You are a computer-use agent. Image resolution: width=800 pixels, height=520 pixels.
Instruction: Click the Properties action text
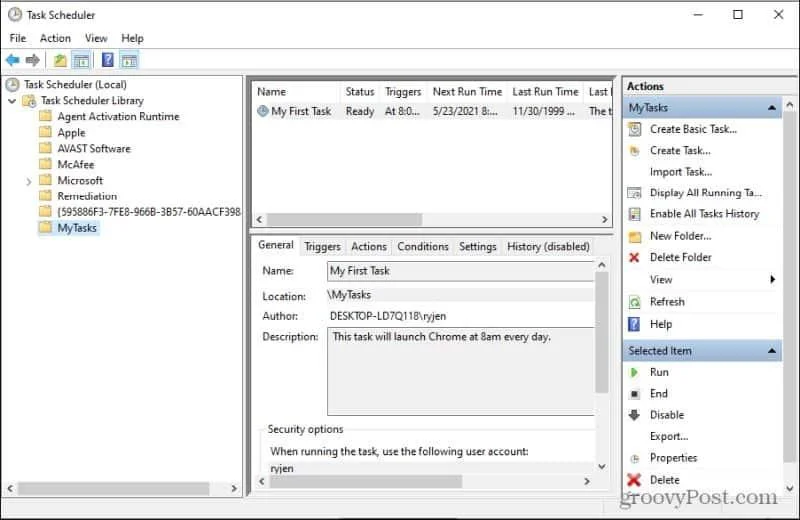(x=673, y=458)
